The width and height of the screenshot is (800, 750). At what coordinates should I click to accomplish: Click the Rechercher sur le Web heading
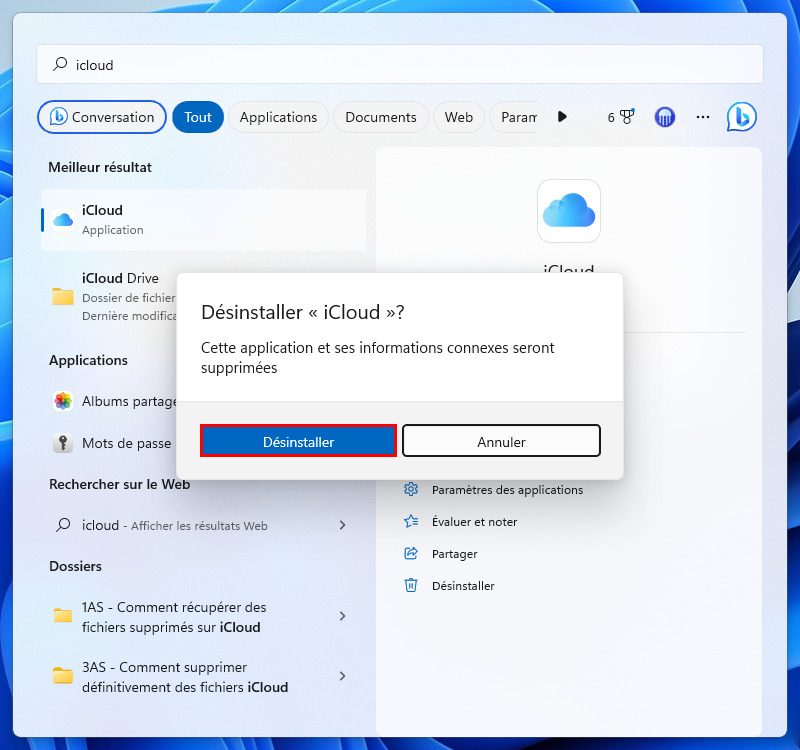point(119,484)
